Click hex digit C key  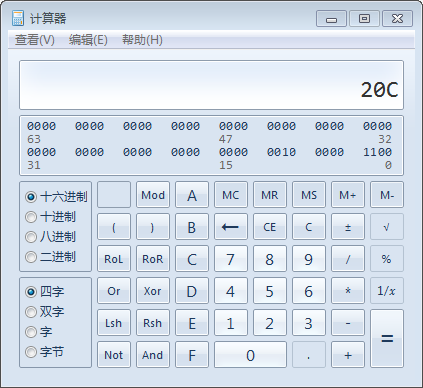pyautogui.click(x=192, y=259)
